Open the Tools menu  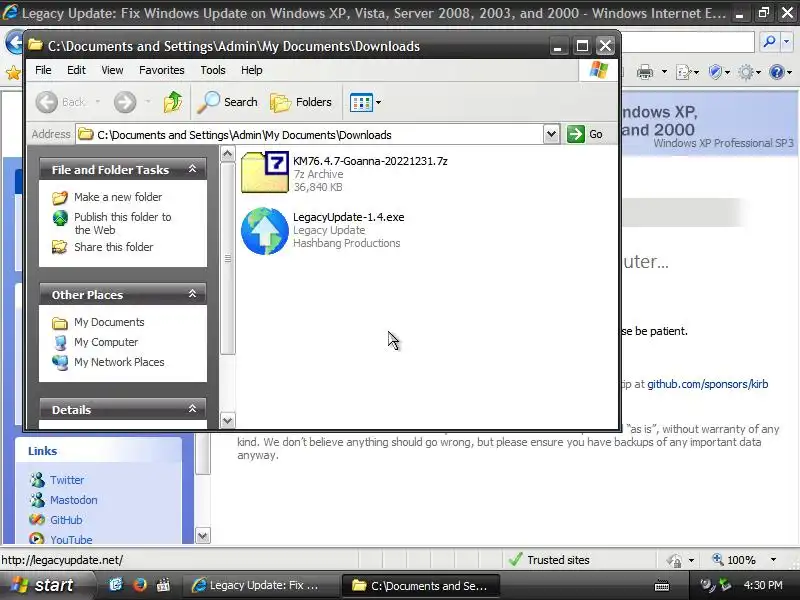[x=213, y=70]
